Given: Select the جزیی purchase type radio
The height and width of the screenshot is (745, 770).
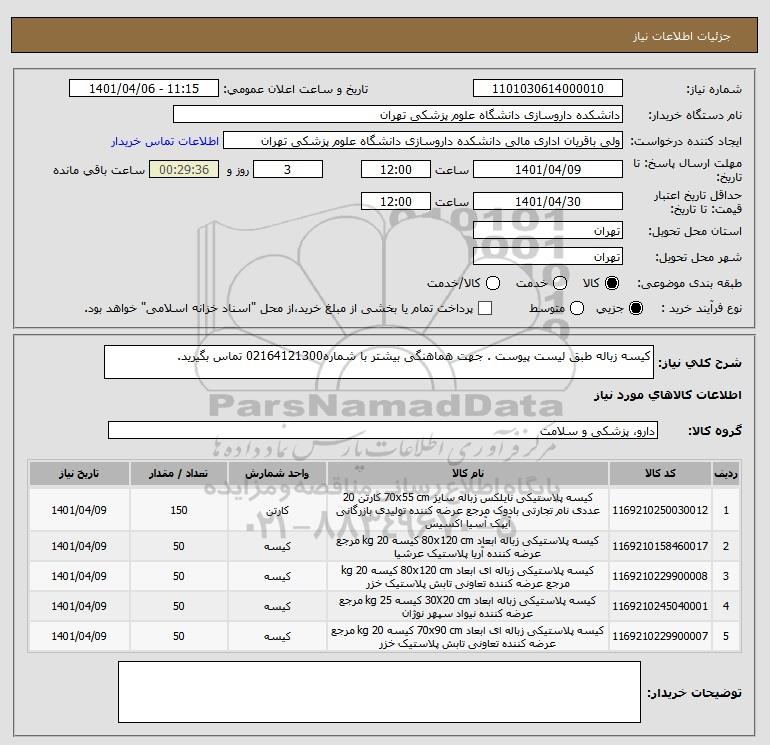Looking at the screenshot, I should 636,308.
